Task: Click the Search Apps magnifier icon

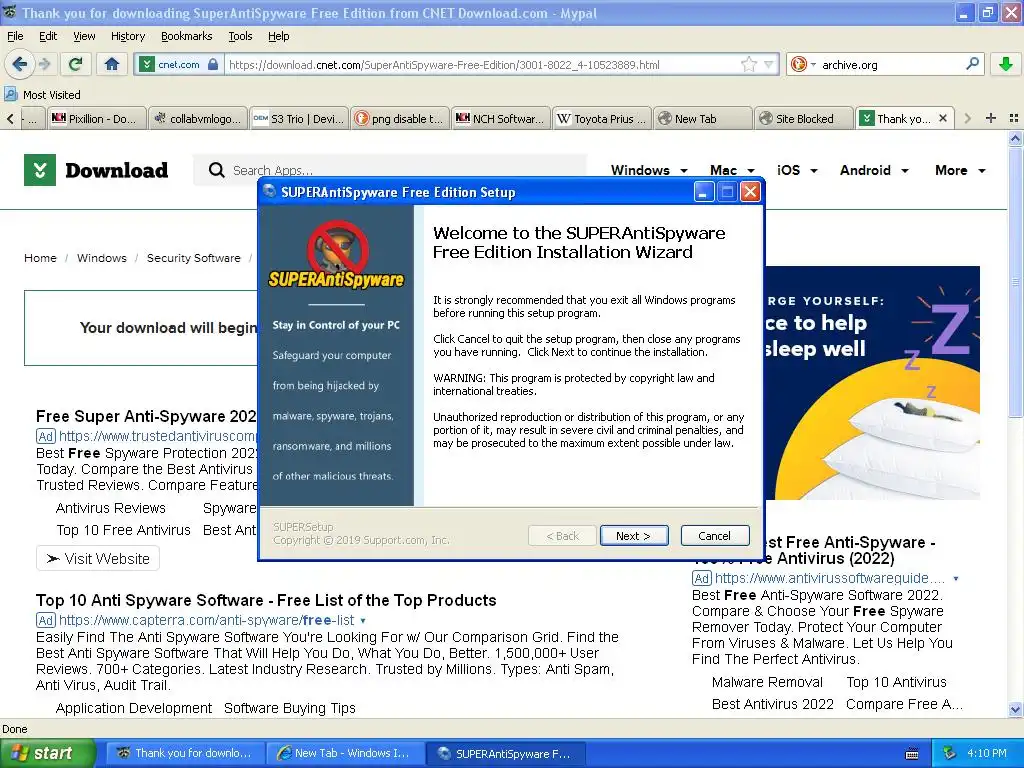Action: 216,170
